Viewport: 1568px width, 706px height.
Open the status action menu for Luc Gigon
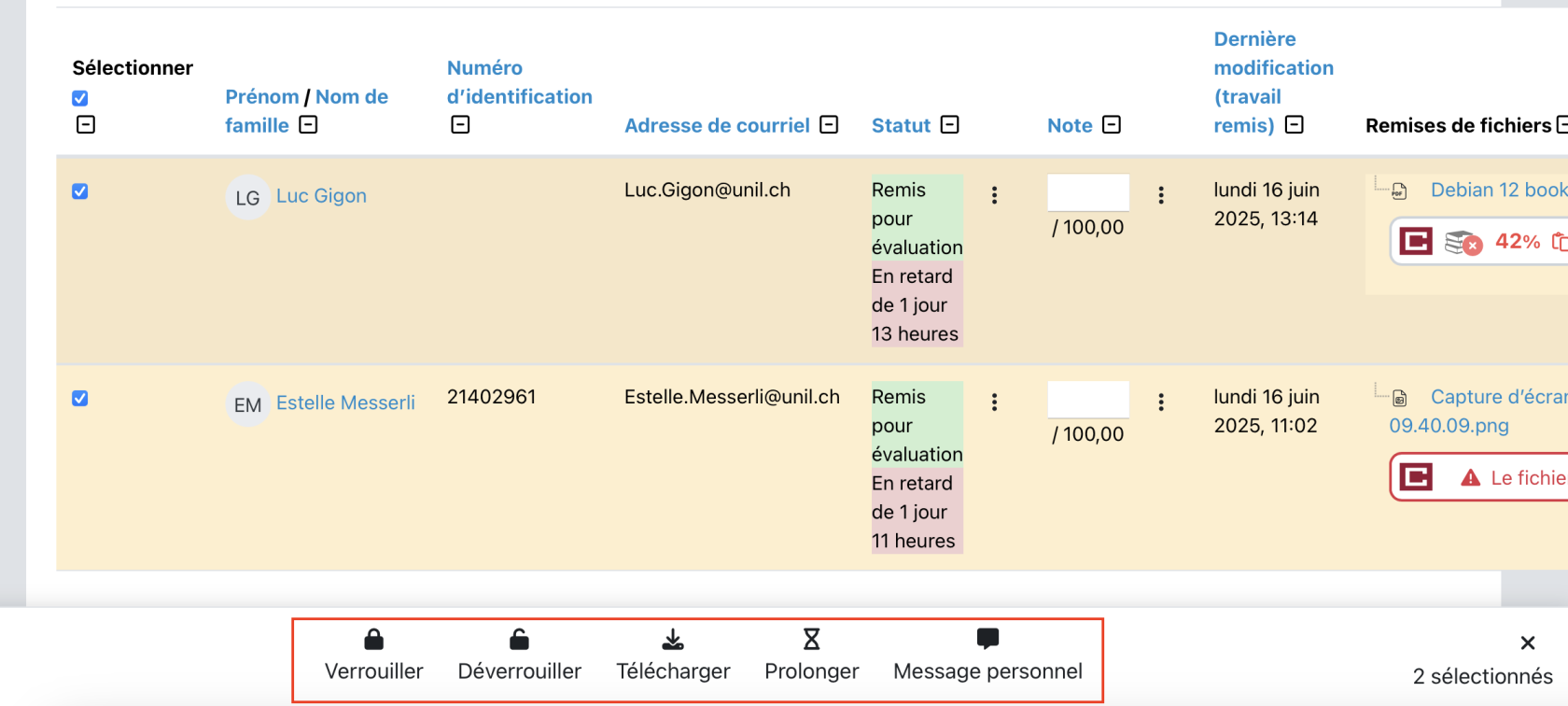994,194
